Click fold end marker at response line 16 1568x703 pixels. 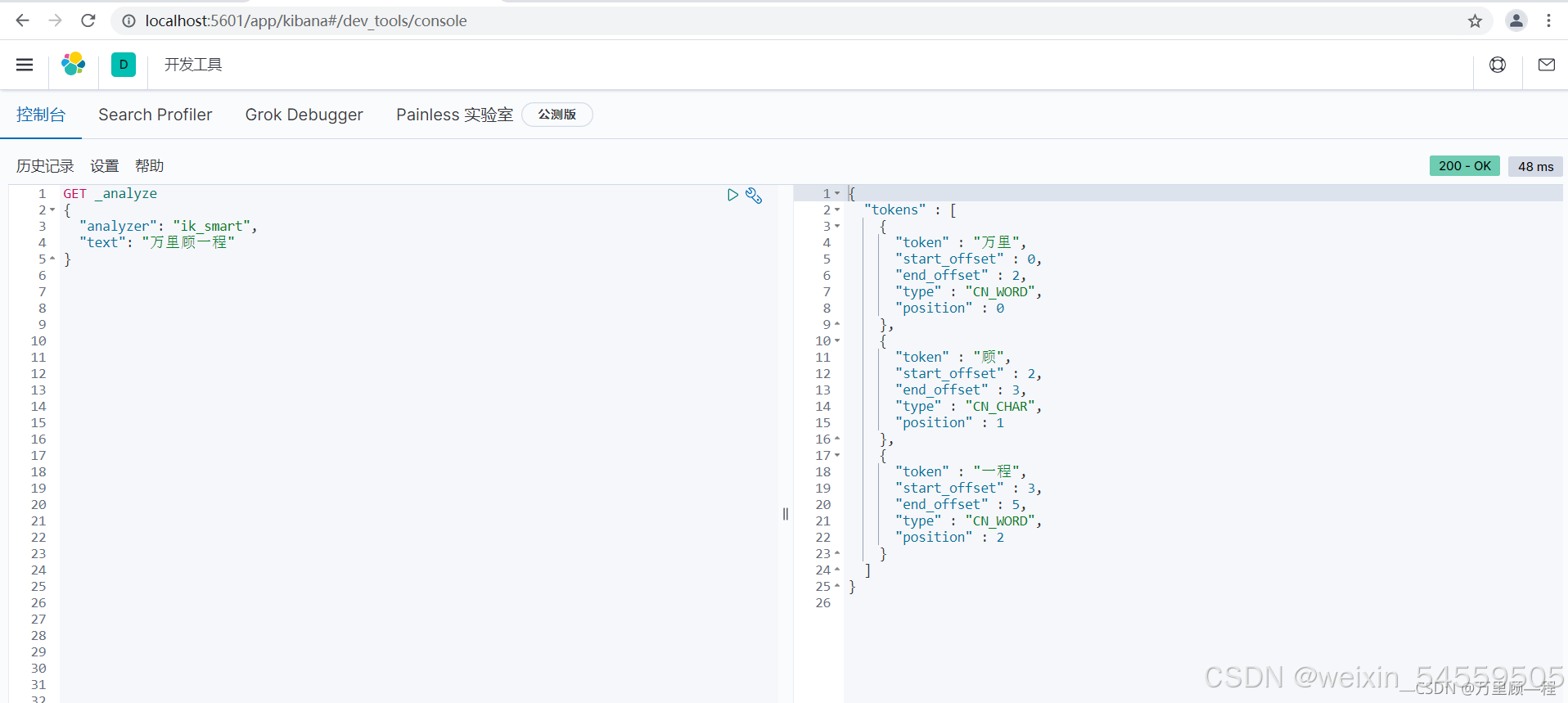coord(837,439)
